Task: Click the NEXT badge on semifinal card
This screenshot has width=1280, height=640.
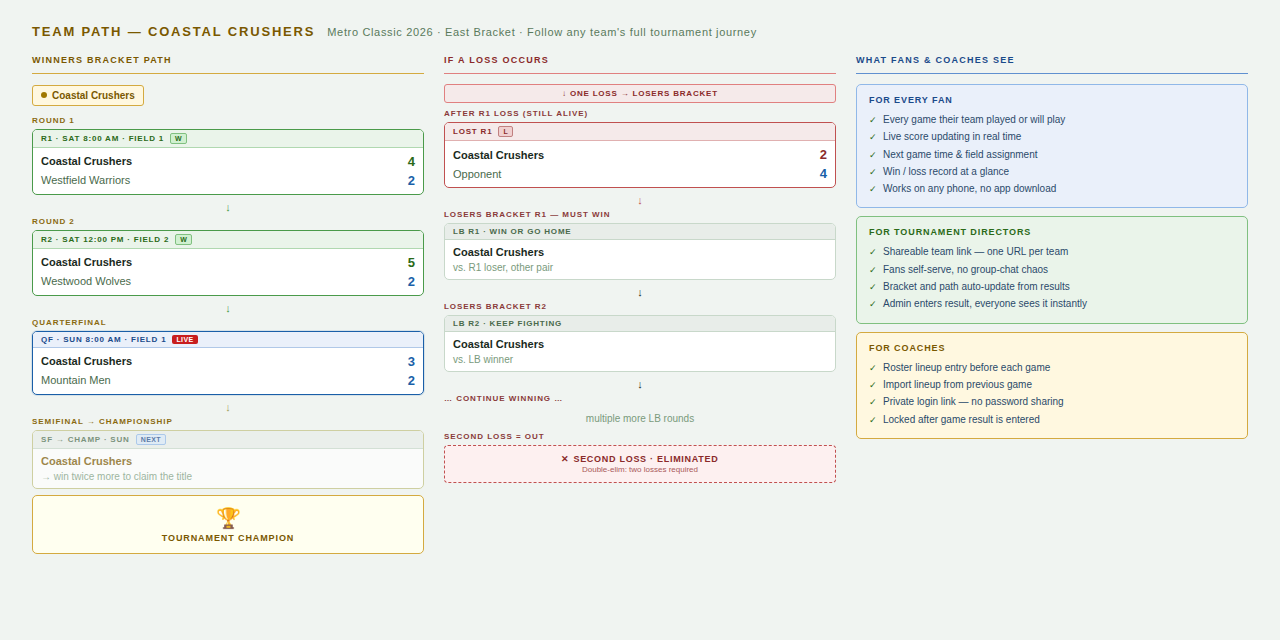Action: point(151,439)
